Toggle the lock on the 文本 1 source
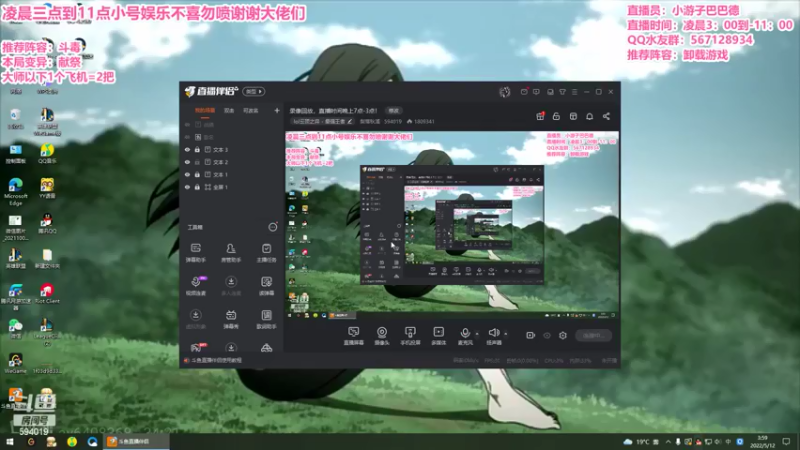This screenshot has width=800, height=450. pos(197,174)
